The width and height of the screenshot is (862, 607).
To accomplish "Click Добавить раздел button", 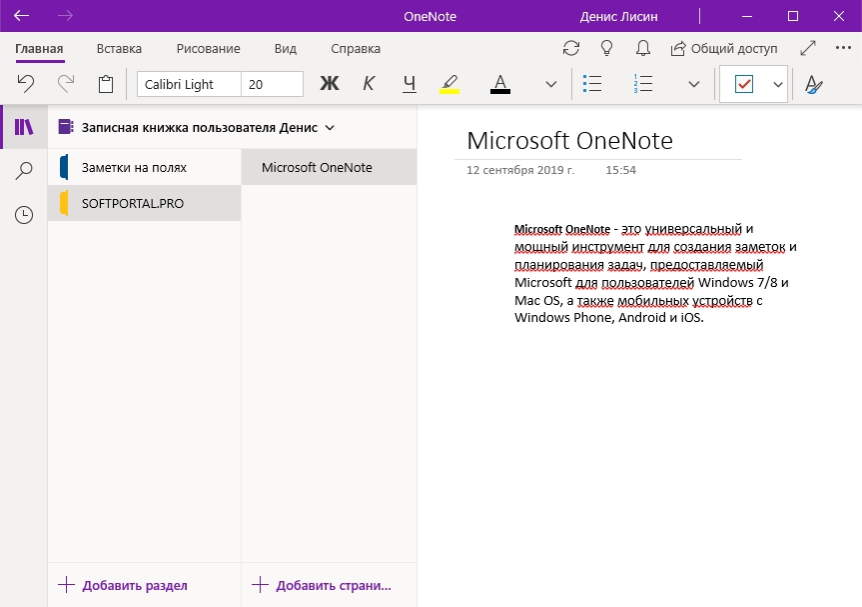I will [x=124, y=585].
